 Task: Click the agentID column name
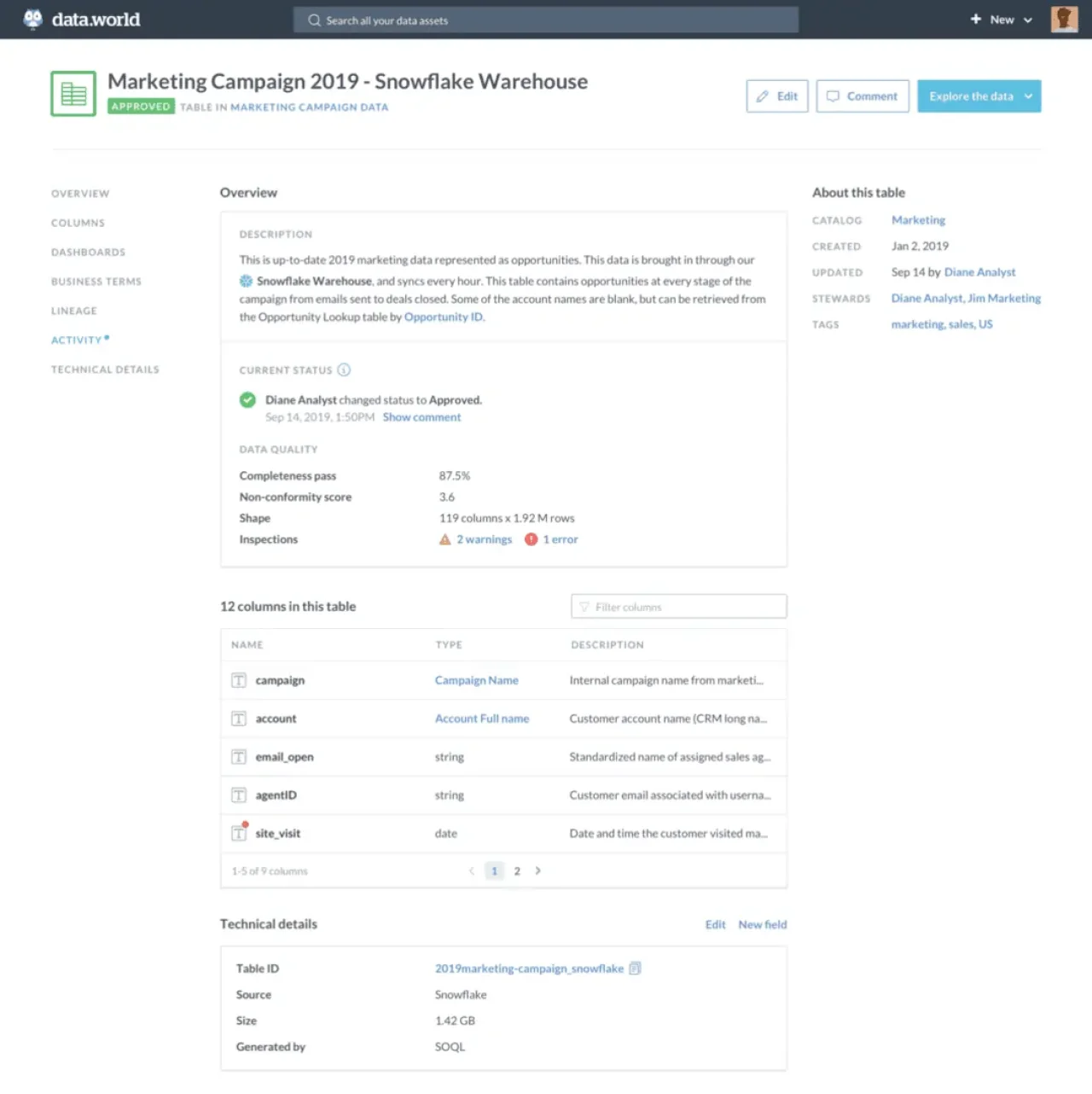[276, 795]
